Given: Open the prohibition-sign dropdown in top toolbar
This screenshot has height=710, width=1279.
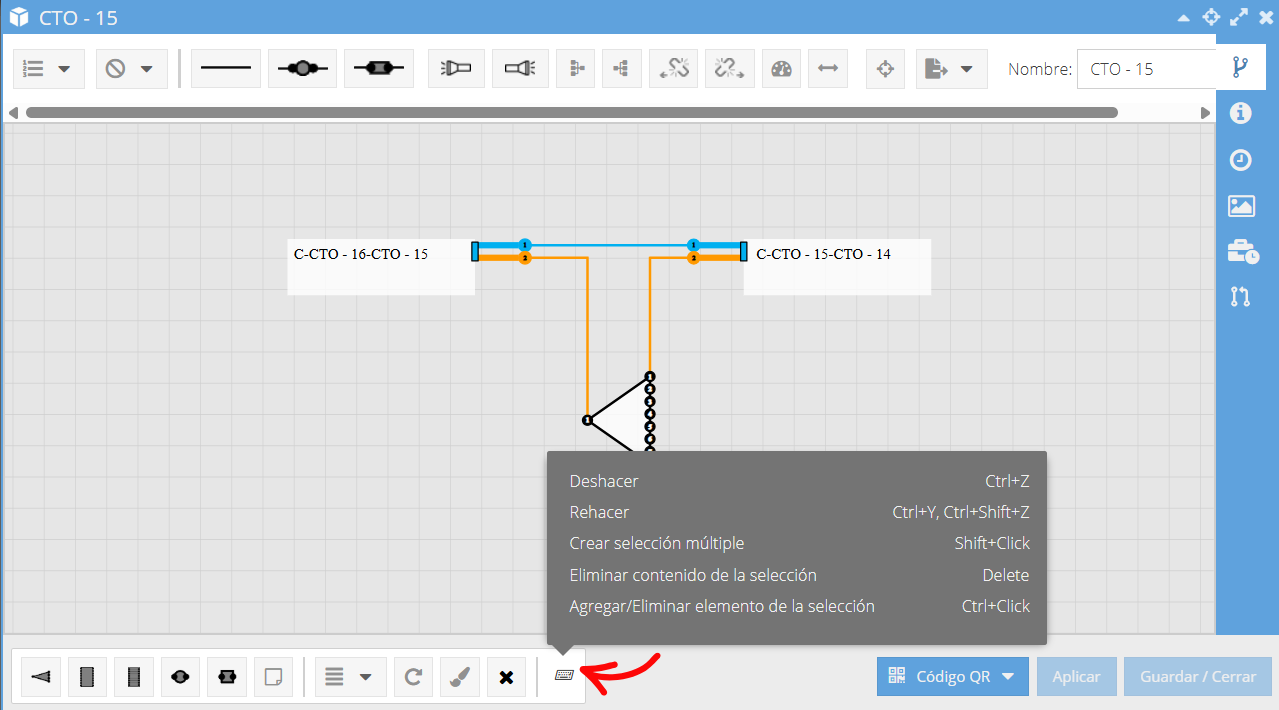Looking at the screenshot, I should pos(131,69).
